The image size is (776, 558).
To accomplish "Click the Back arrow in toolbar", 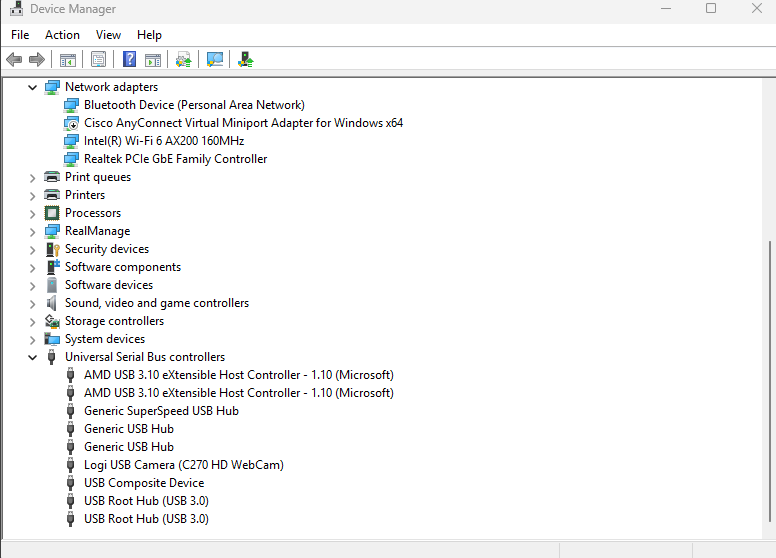I will [x=14, y=60].
